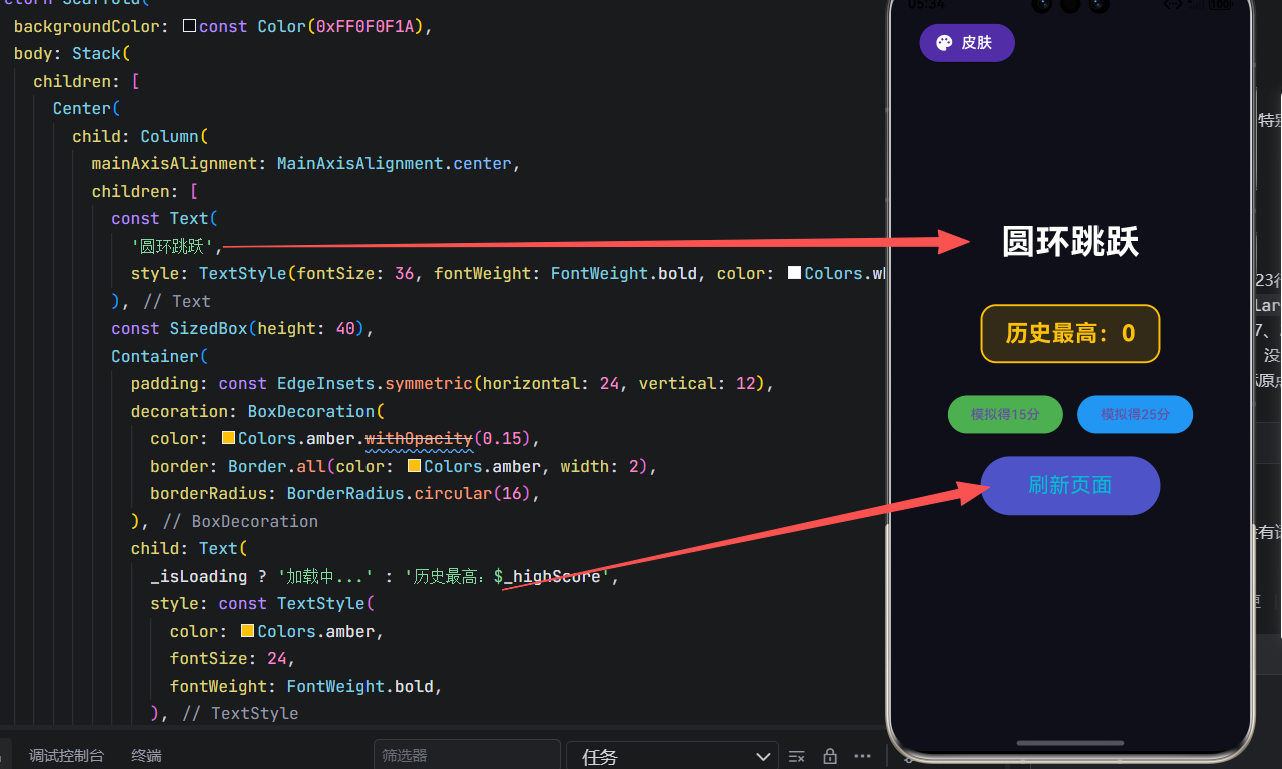Tap the blue 模拟得25分 button

point(1135,414)
